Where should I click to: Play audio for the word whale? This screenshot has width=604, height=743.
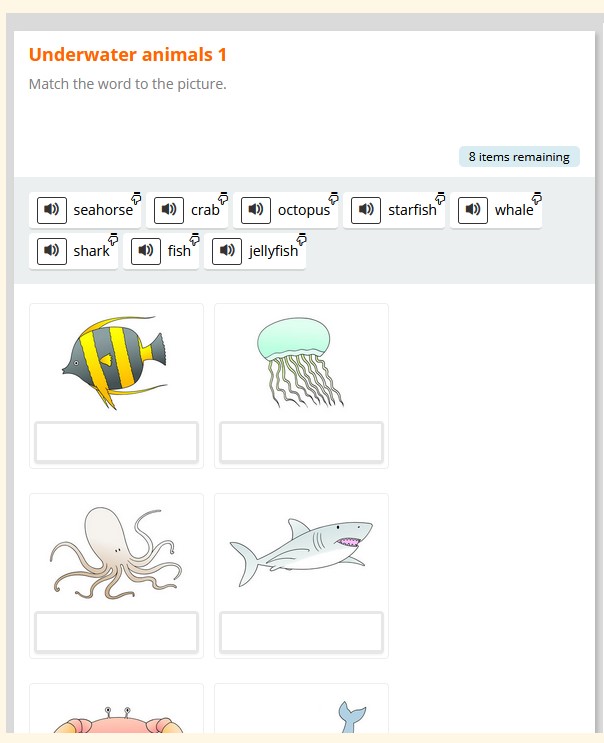[473, 210]
